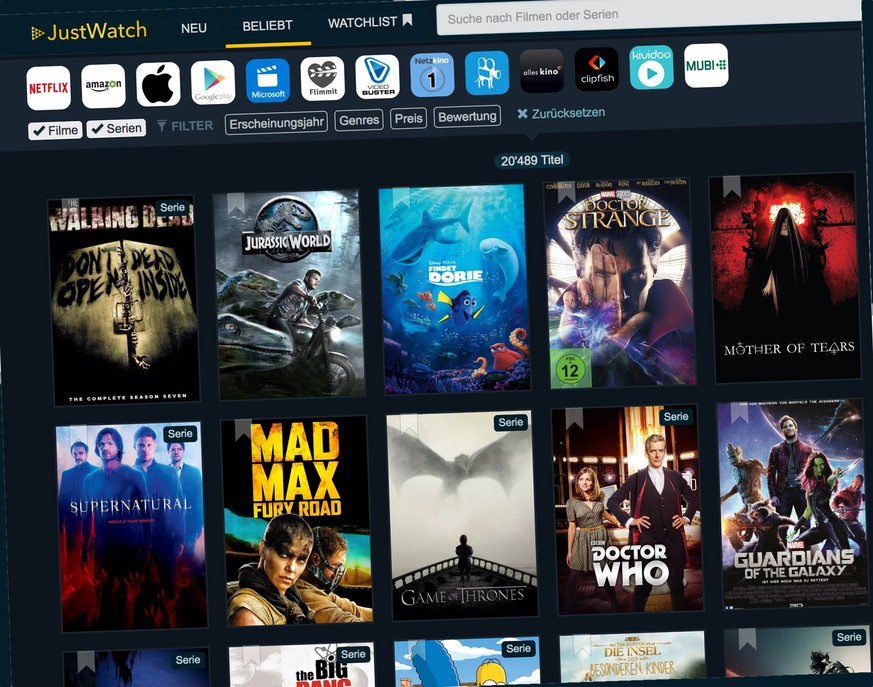The width and height of the screenshot is (873, 687).
Task: Open the WATCHLIST tab
Action: (x=370, y=22)
